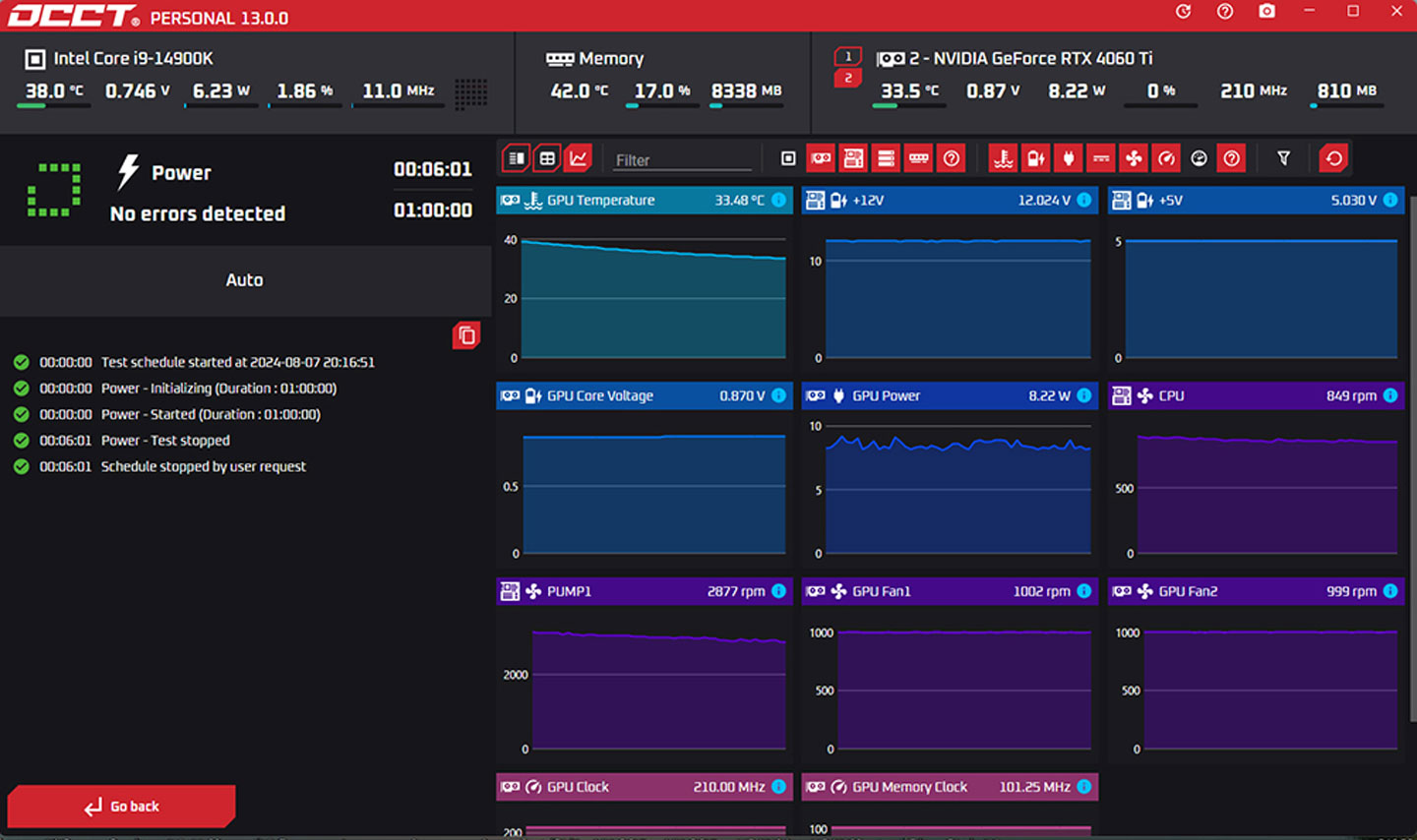Open info for GPU Memory Clock graph
The height and width of the screenshot is (840, 1417).
(x=1083, y=787)
